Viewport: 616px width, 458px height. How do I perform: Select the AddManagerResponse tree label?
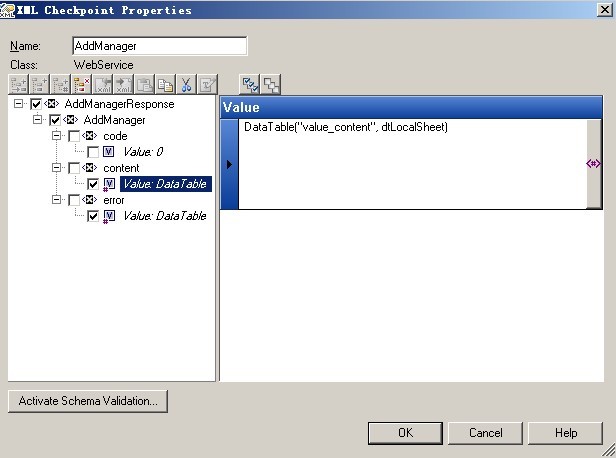pos(119,104)
